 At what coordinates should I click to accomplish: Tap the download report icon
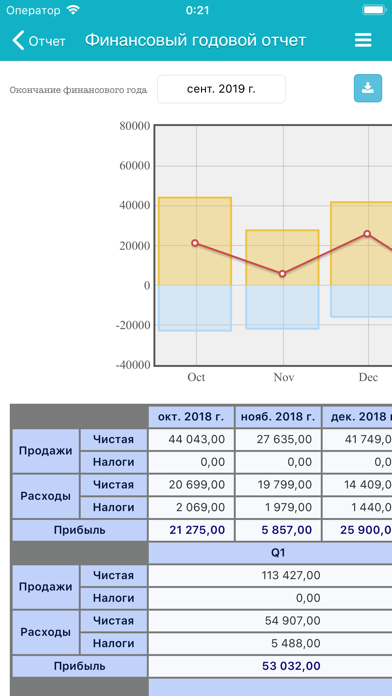pyautogui.click(x=368, y=88)
